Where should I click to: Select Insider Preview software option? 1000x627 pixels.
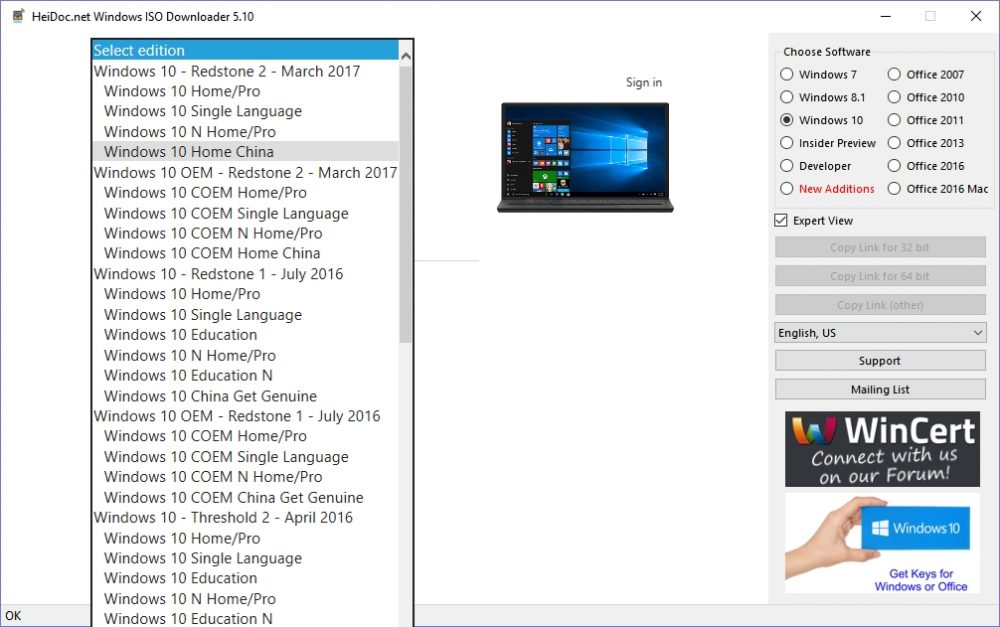[x=787, y=143]
